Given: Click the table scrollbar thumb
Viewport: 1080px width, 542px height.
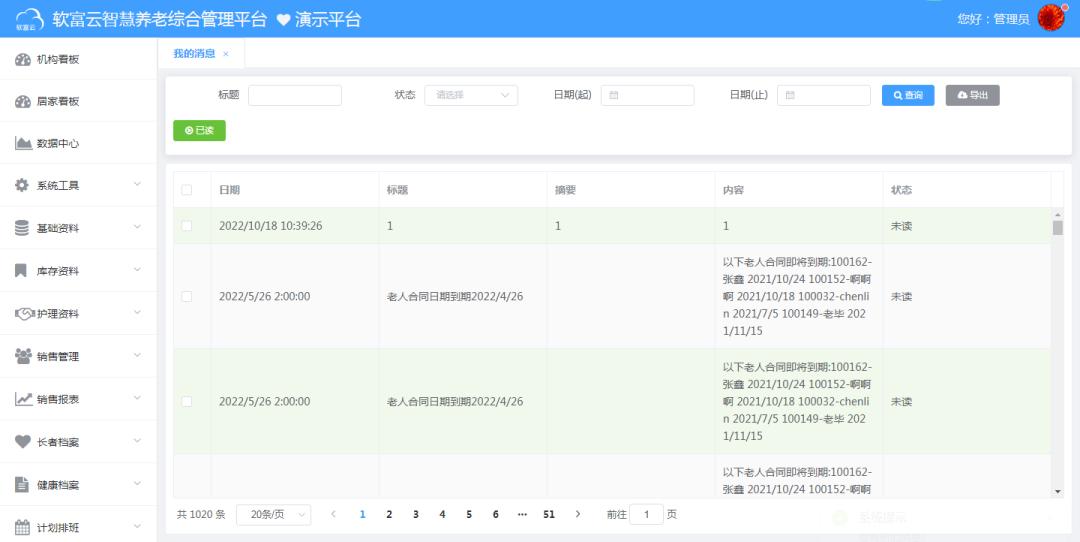Looking at the screenshot, I should 1058,227.
